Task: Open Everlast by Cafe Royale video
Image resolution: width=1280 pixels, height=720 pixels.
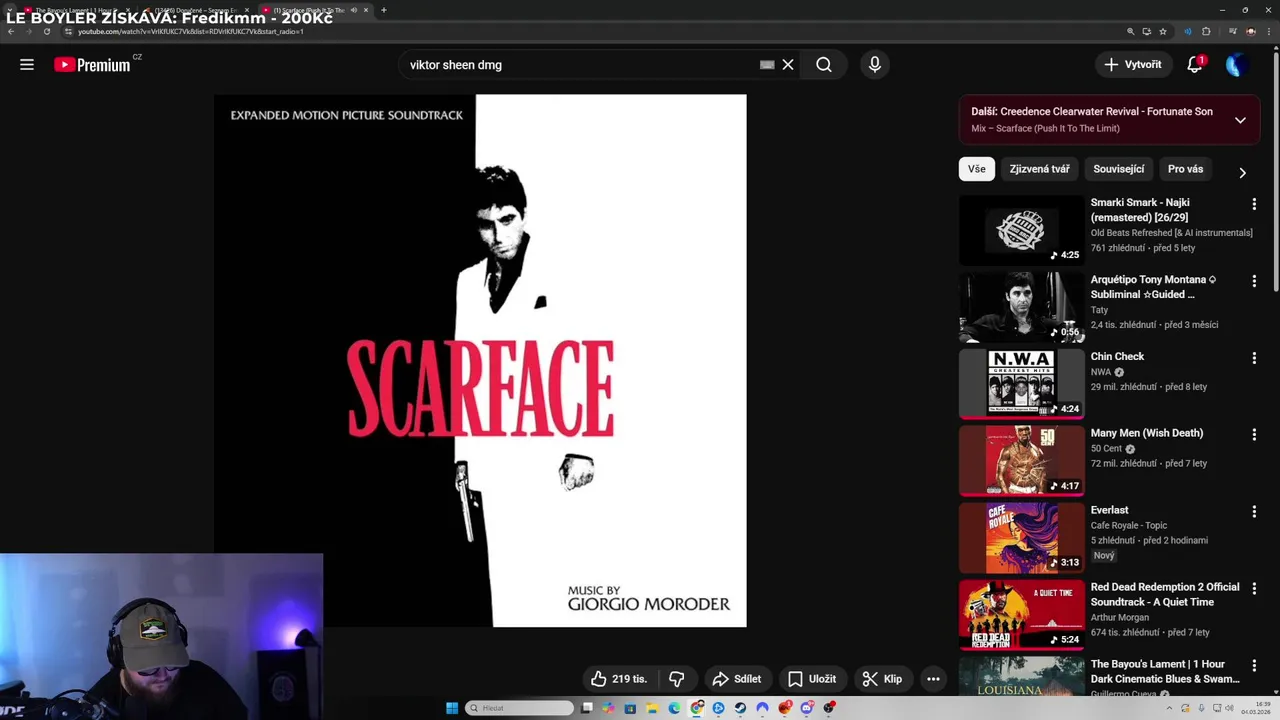Action: [x=1109, y=510]
